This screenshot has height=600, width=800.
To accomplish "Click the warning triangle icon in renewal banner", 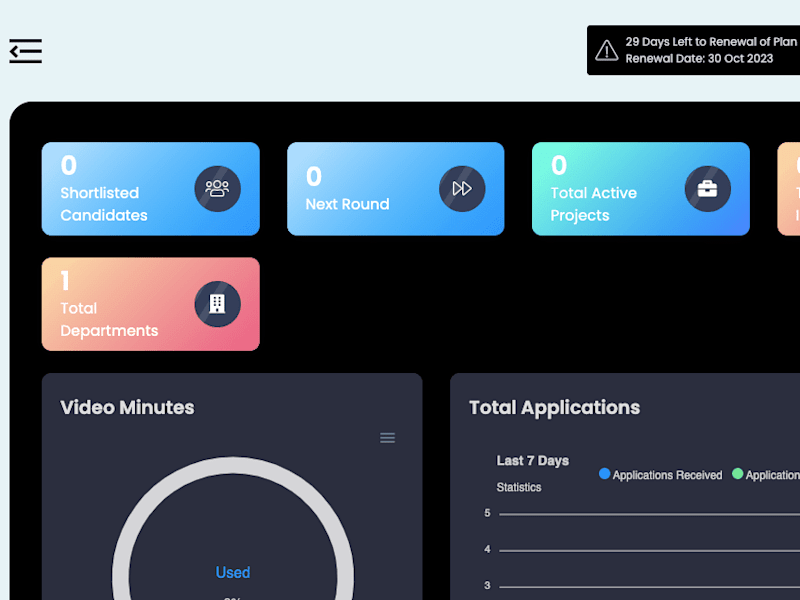I will coord(607,51).
